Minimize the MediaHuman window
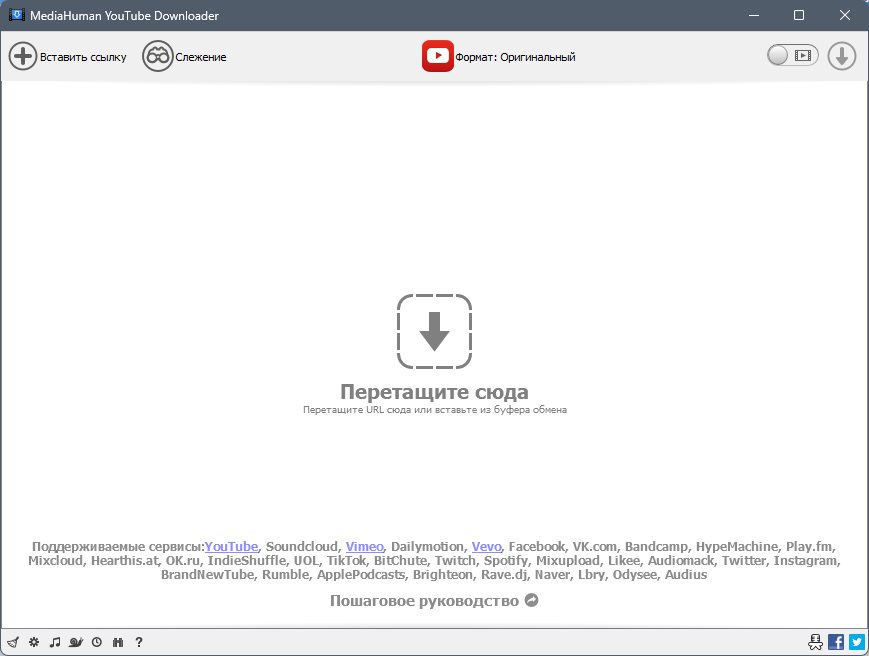Viewport: 869px width, 656px height. (754, 15)
